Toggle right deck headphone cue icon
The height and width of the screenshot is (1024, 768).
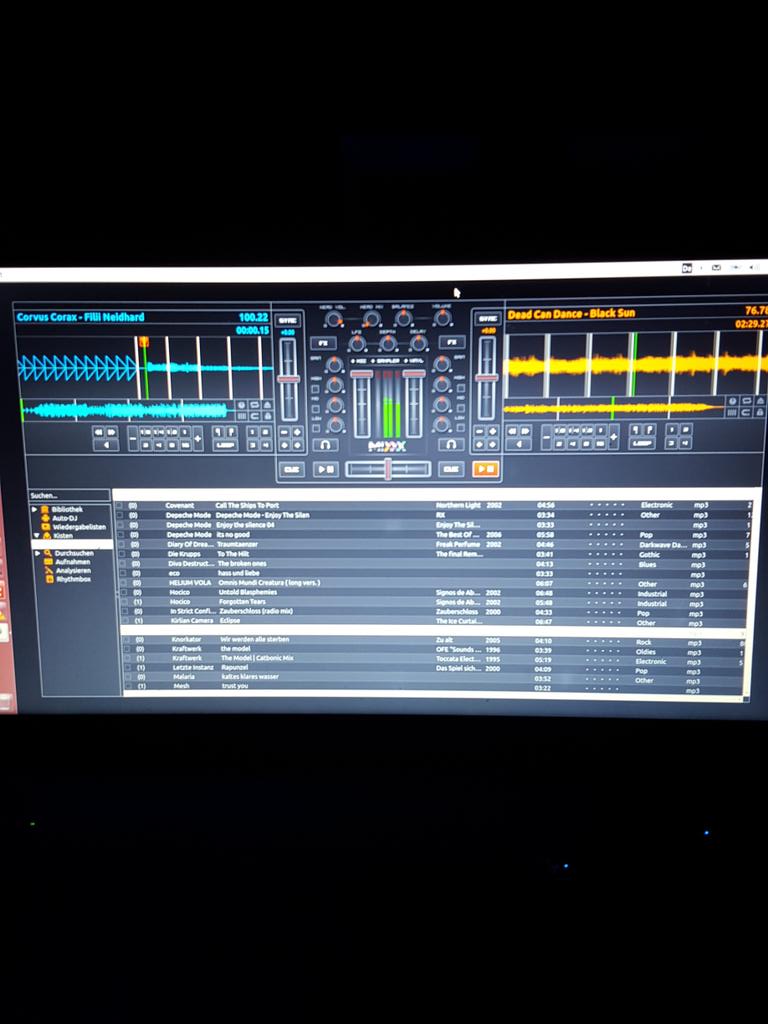coord(451,444)
